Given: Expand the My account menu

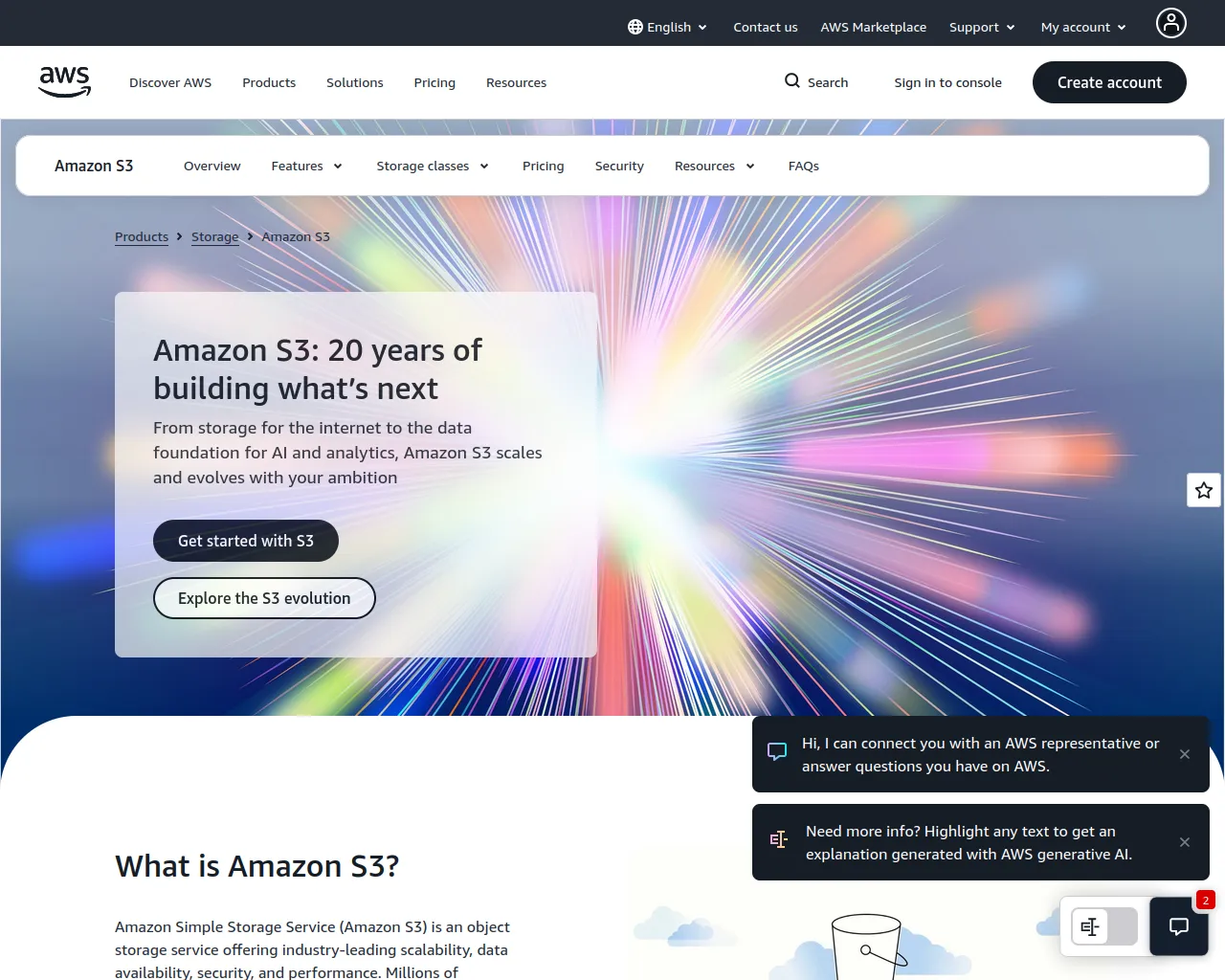Looking at the screenshot, I should click(1083, 27).
